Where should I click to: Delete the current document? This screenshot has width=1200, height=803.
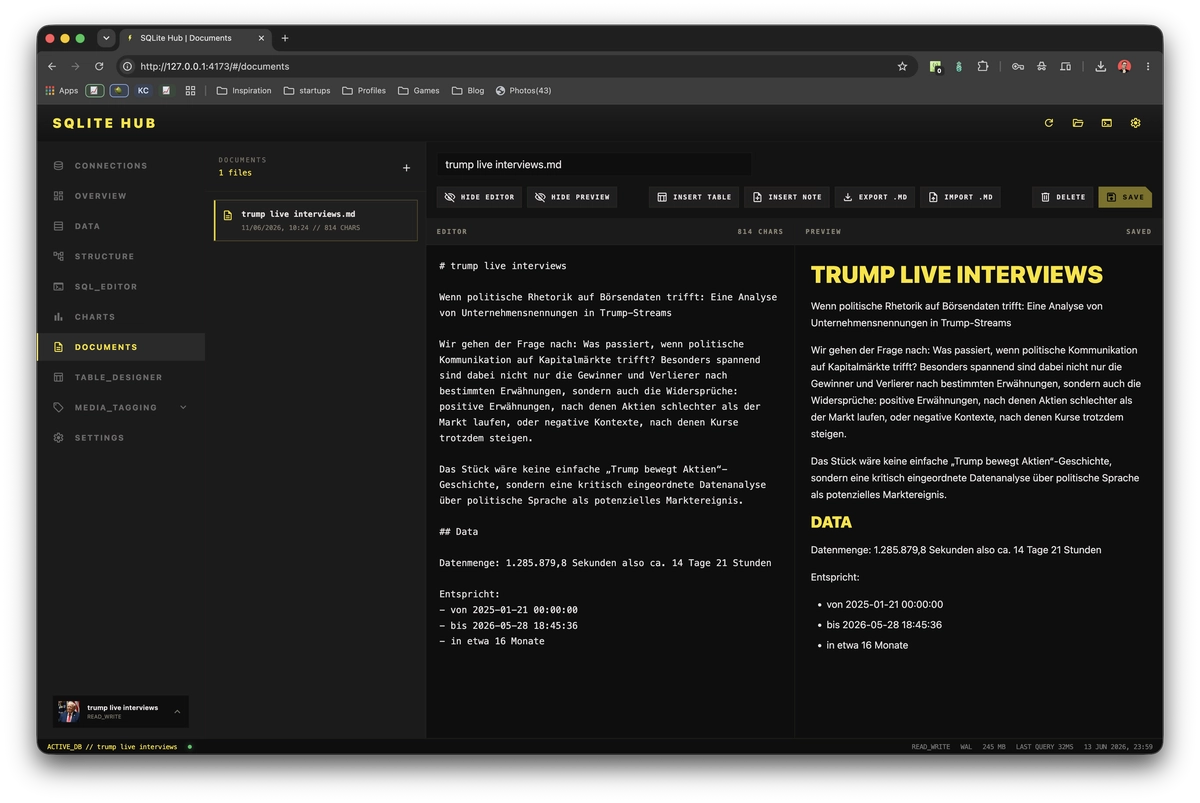click(x=1062, y=197)
